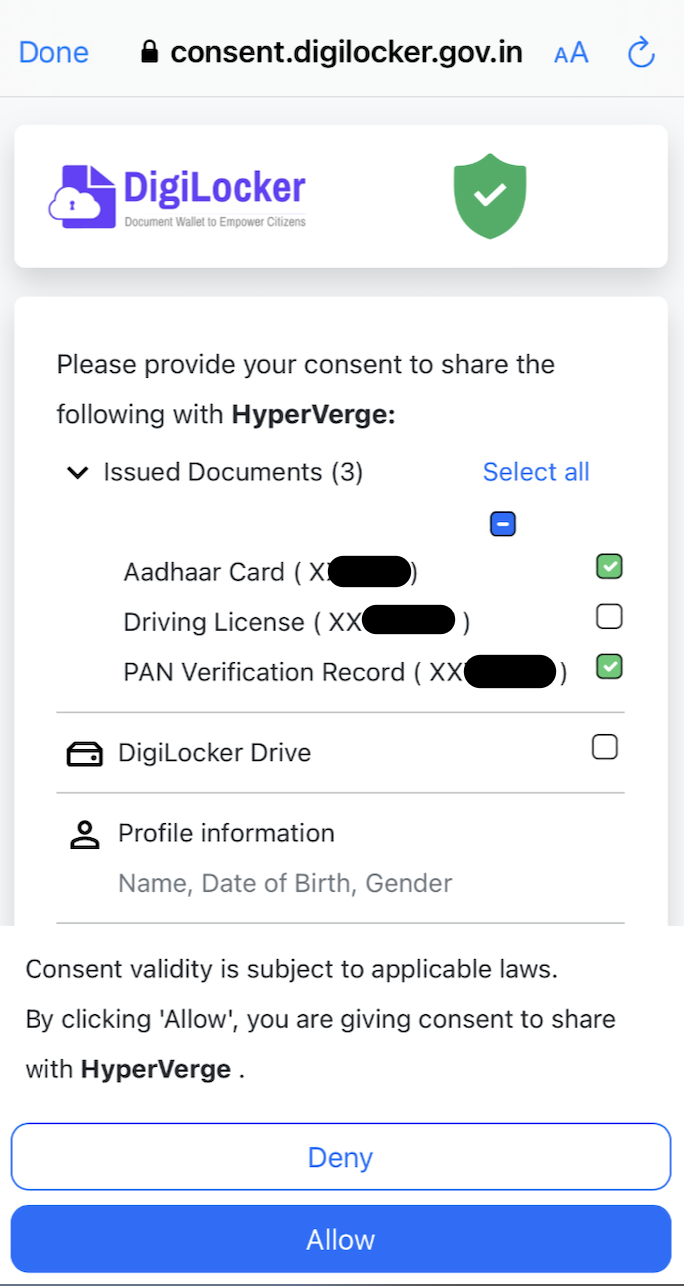The image size is (684, 1286).
Task: Click the DigiLocker Drive icon
Action: coord(84,754)
